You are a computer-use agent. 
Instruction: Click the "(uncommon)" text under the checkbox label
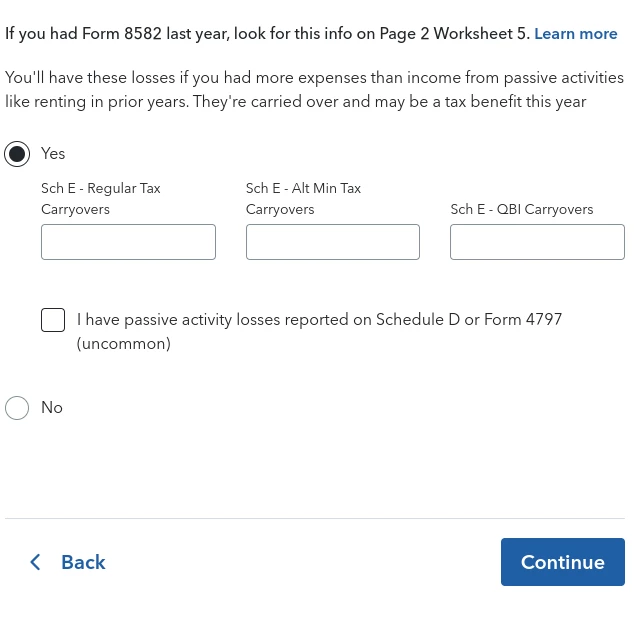coord(124,344)
